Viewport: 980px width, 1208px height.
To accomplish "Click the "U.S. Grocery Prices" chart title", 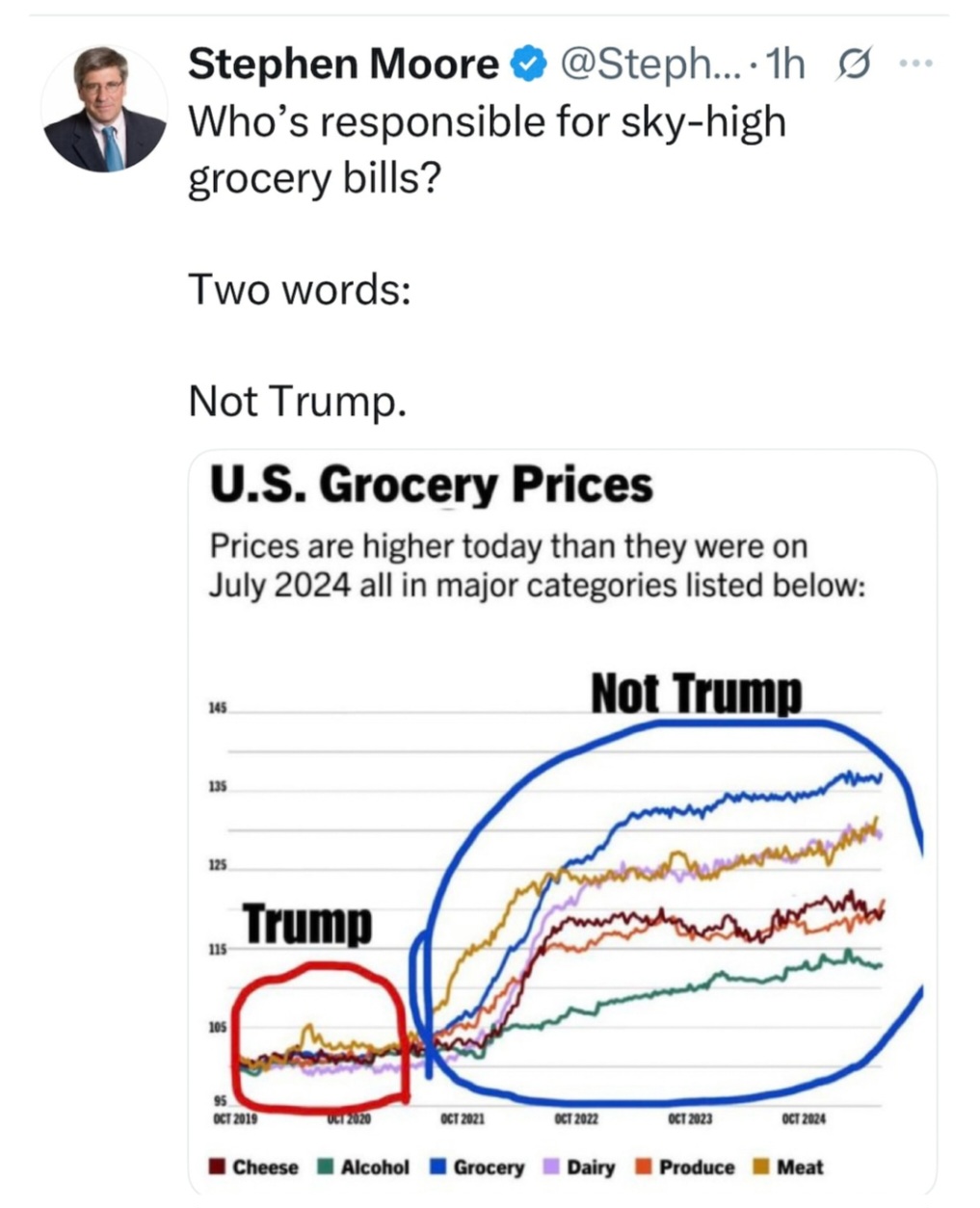I will click(x=431, y=485).
